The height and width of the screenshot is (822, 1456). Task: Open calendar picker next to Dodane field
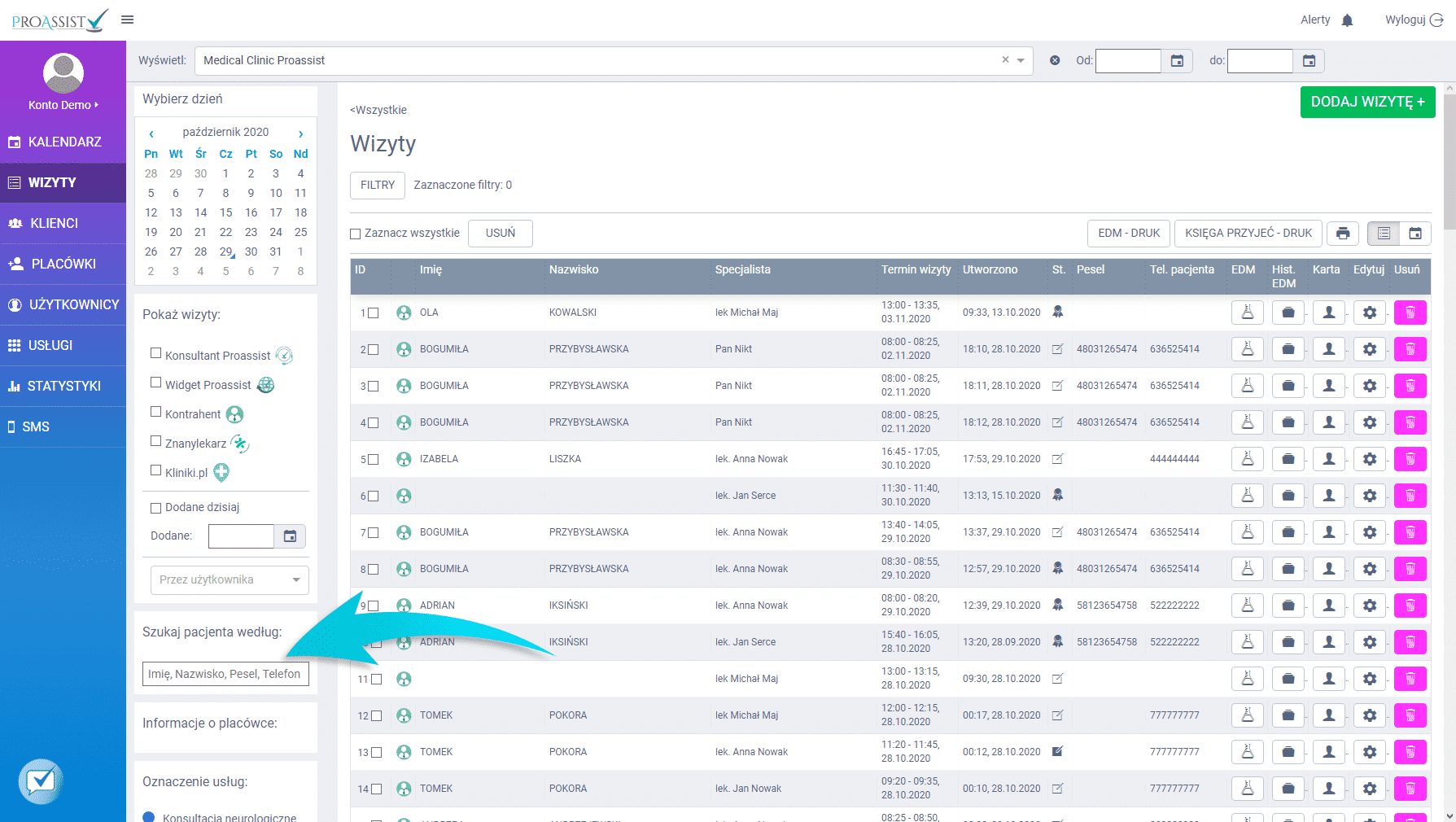point(290,536)
